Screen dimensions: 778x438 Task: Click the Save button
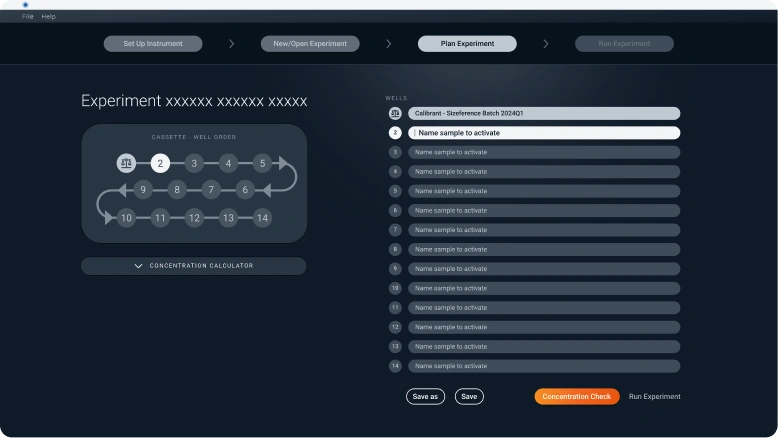click(x=469, y=397)
